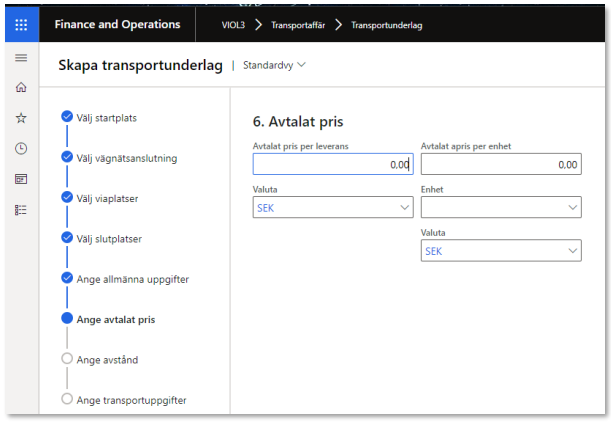Open Modules list icon in sidebar
This screenshot has height=422, width=611.
point(21,209)
